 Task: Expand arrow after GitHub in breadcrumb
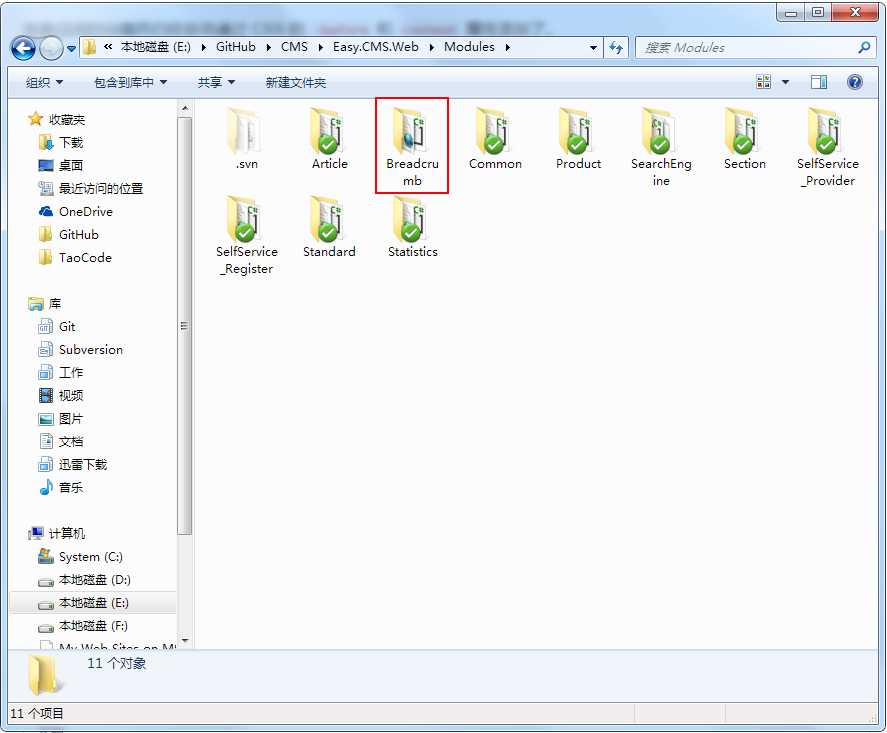click(268, 48)
